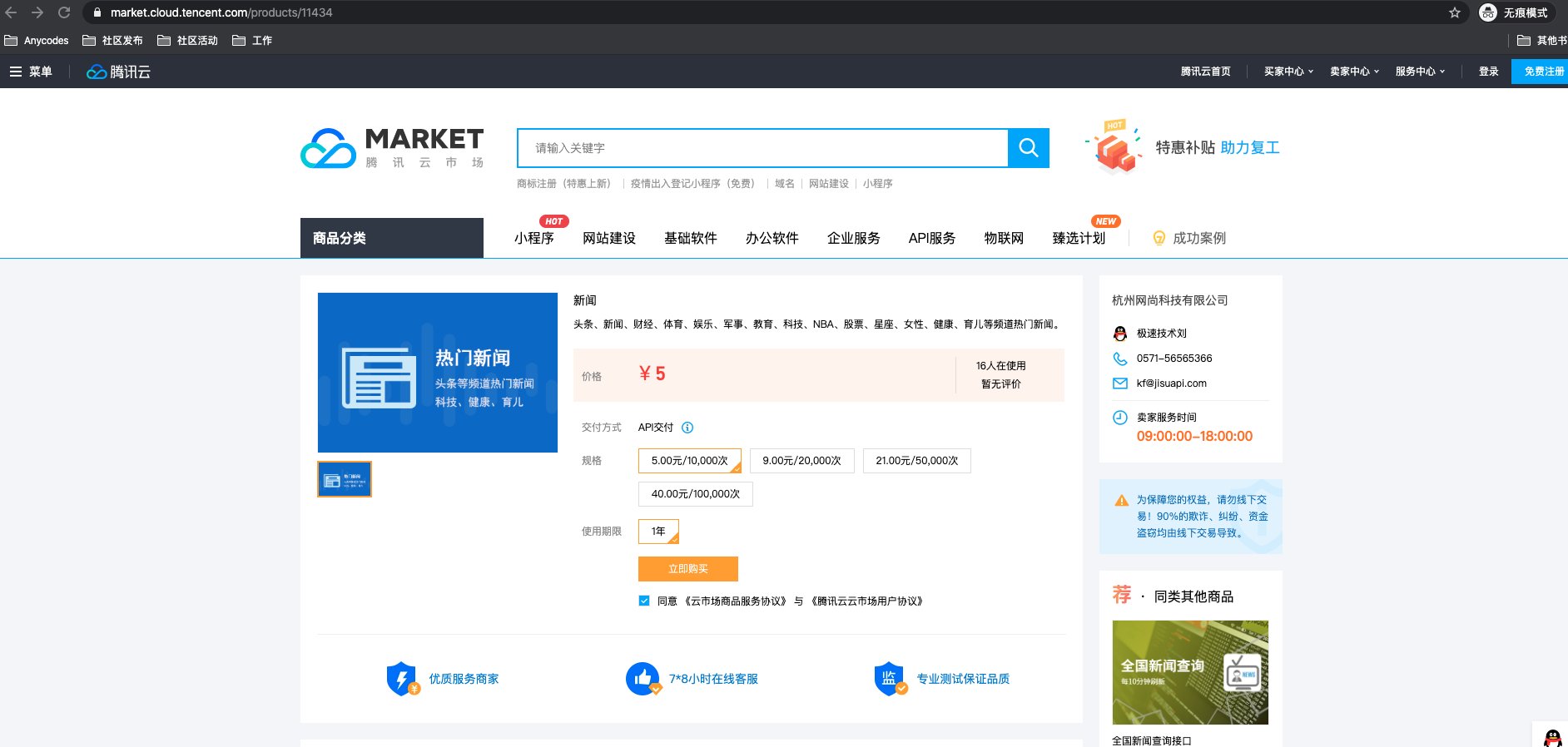Click the clock icon beside 卖家服务时间

tap(1120, 418)
